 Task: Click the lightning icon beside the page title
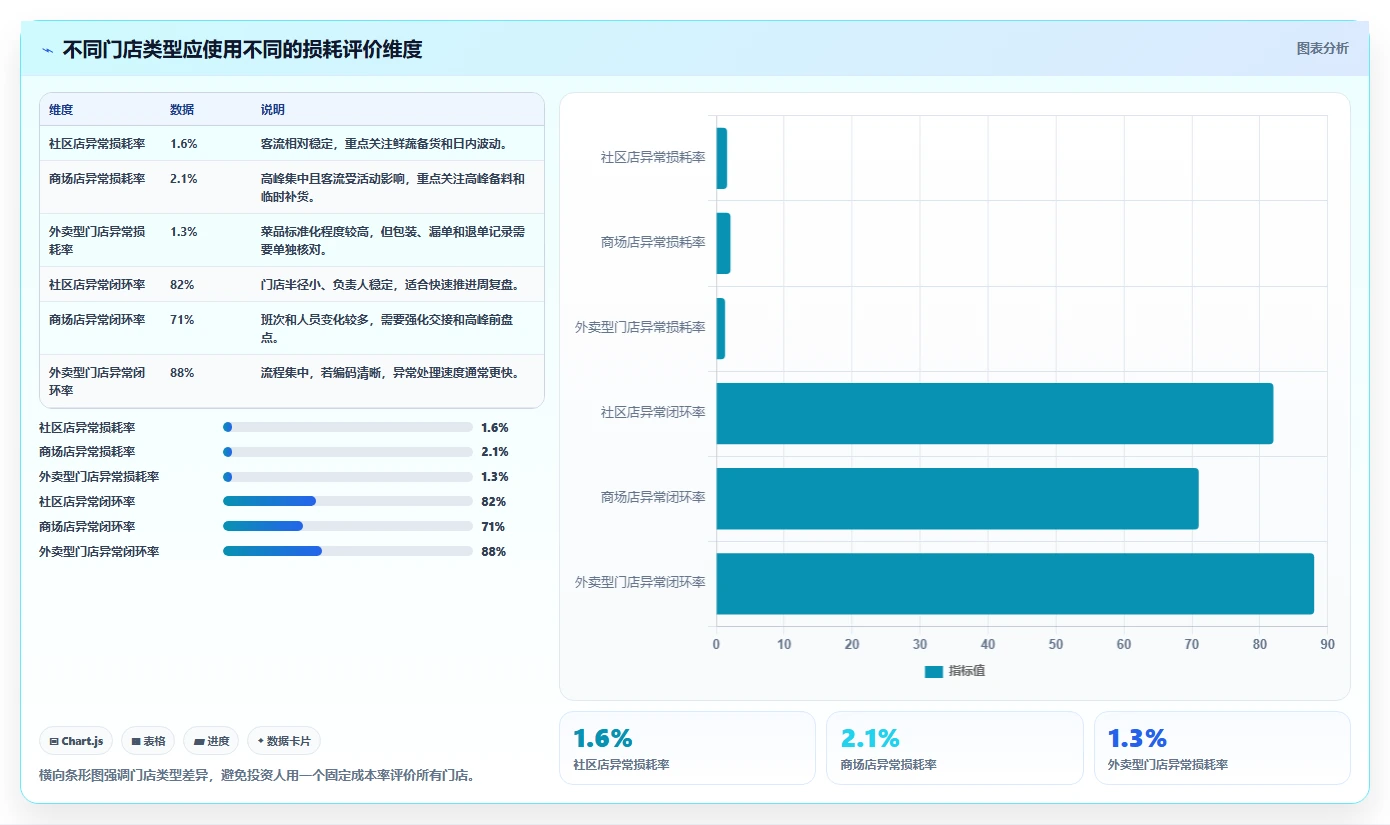(47, 49)
